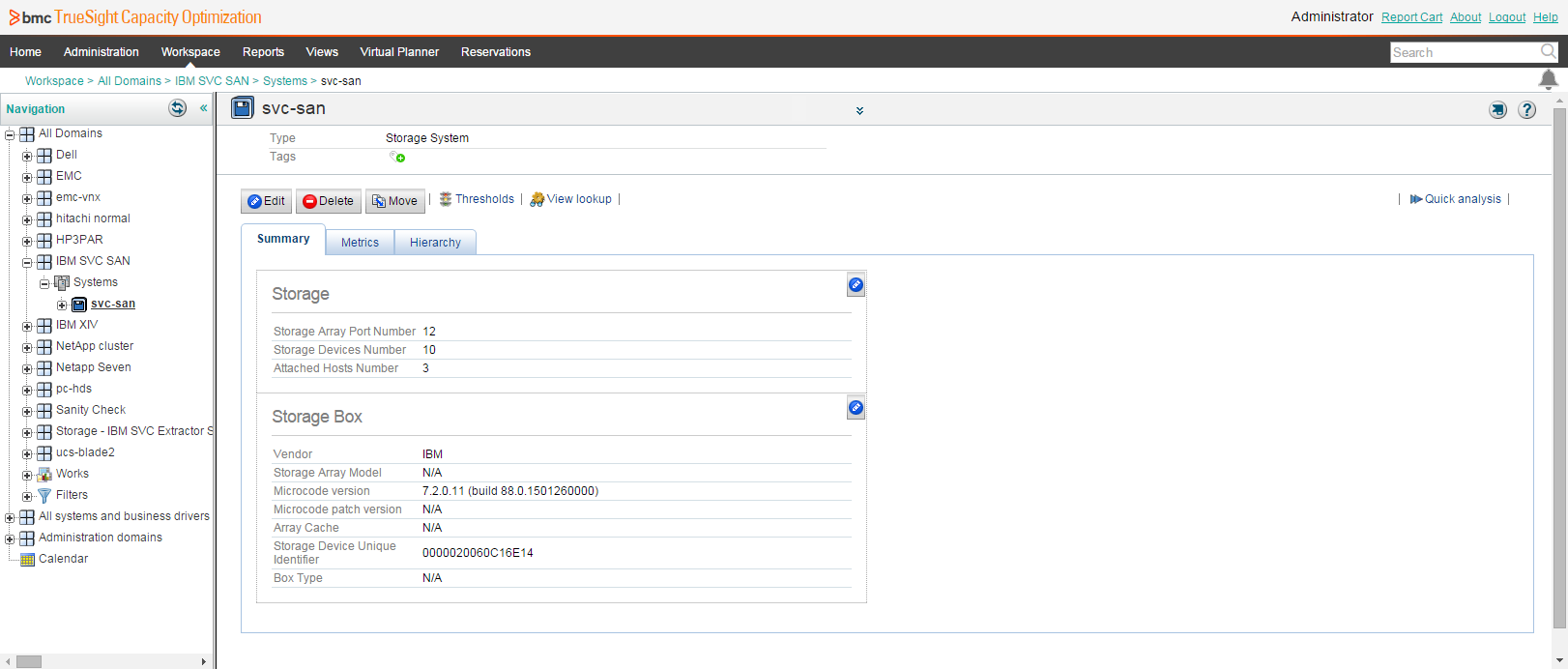Go to All Domains in breadcrumb
This screenshot has height=669, width=1568.
click(x=130, y=81)
